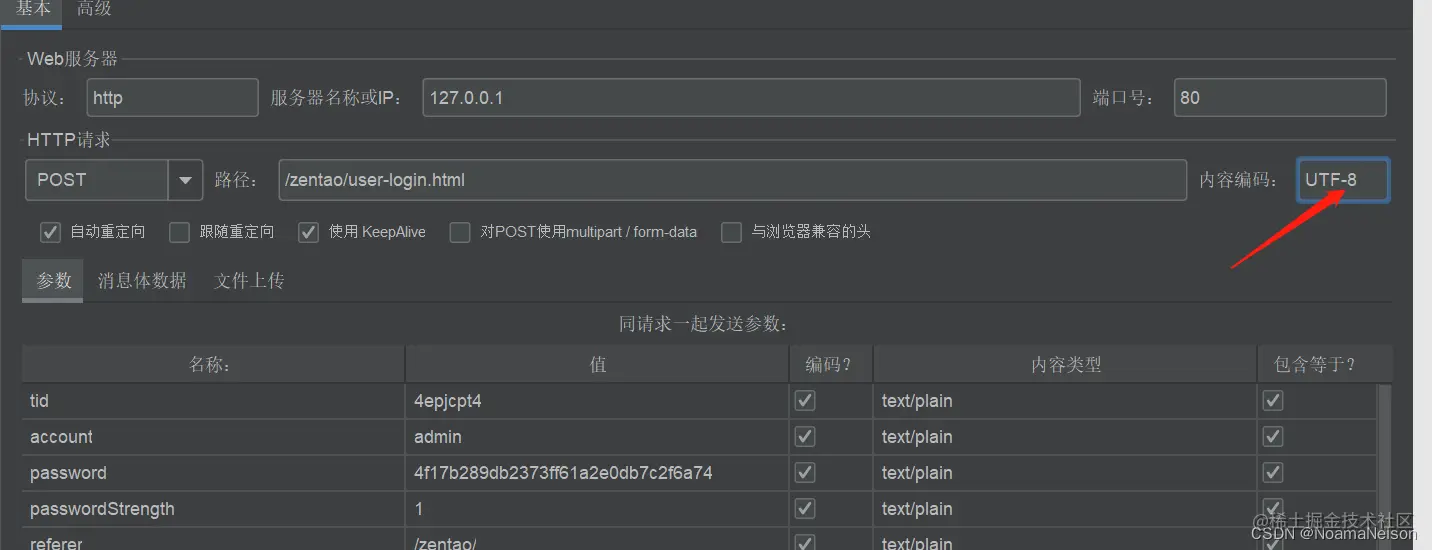Click the 编码? column header
The image size is (1432, 550).
(x=830, y=364)
